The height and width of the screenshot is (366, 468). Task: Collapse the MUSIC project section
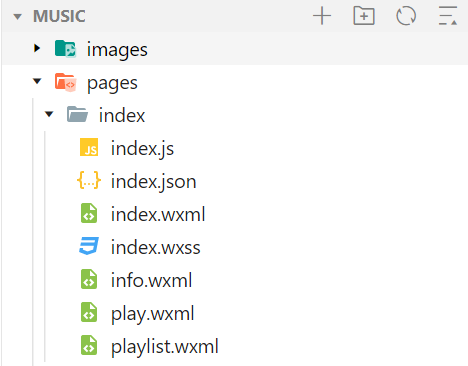(x=17, y=16)
